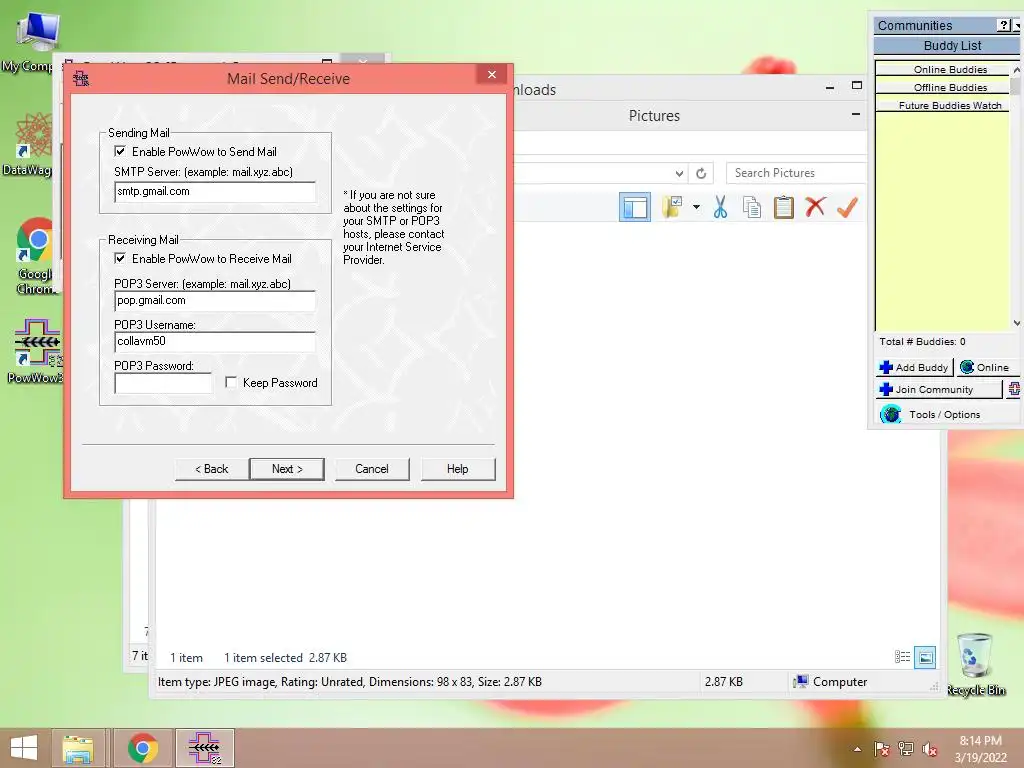Open Tools / Options in buddy panel
This screenshot has width=1024, height=768.
click(x=944, y=414)
